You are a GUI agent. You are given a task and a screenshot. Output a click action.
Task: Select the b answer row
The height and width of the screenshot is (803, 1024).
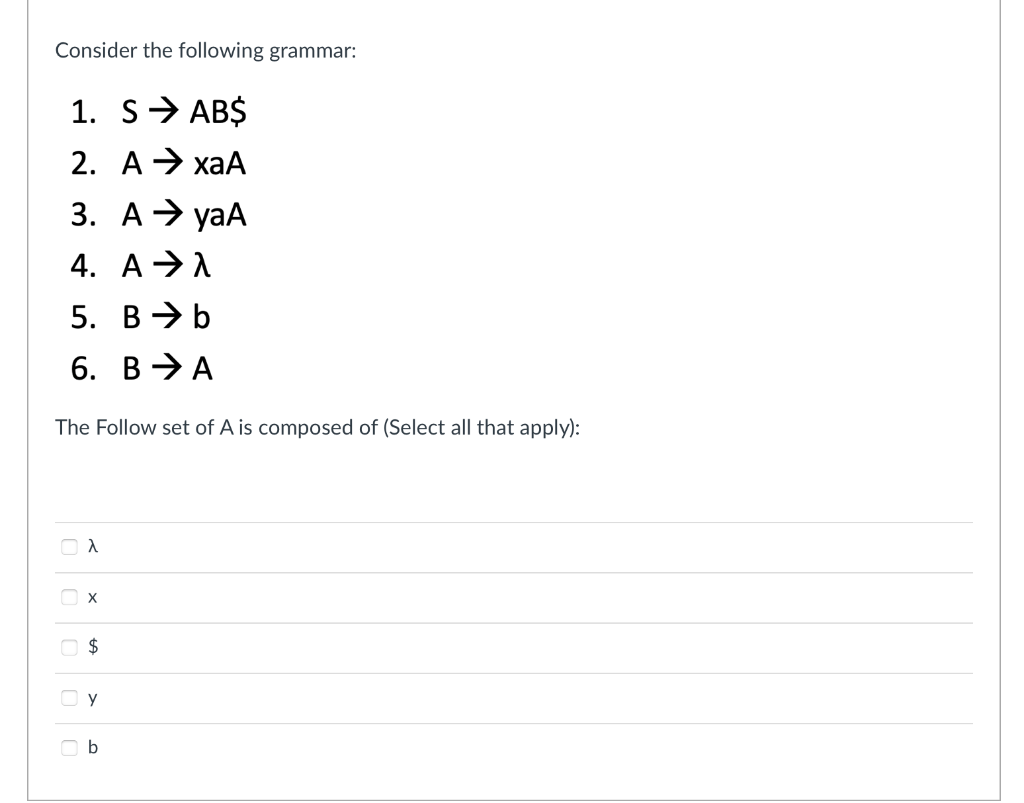pos(500,747)
